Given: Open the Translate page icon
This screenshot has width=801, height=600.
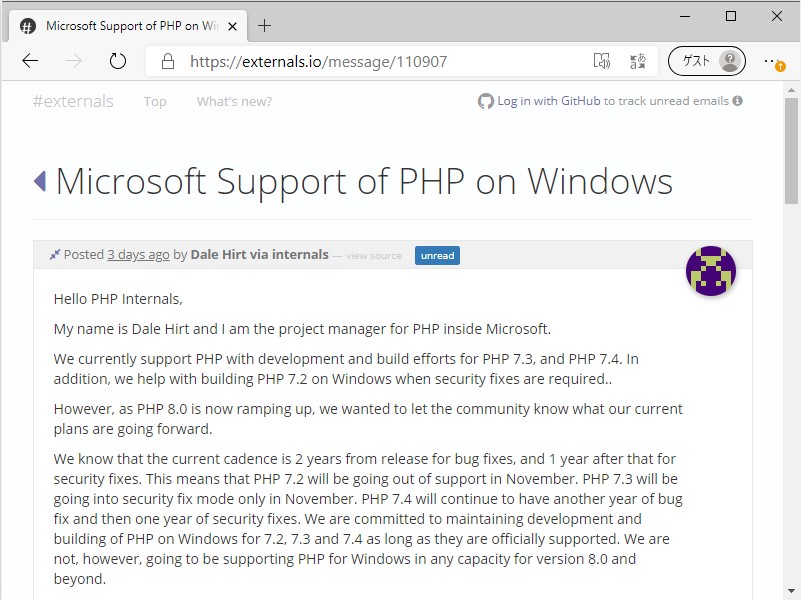Looking at the screenshot, I should [638, 61].
